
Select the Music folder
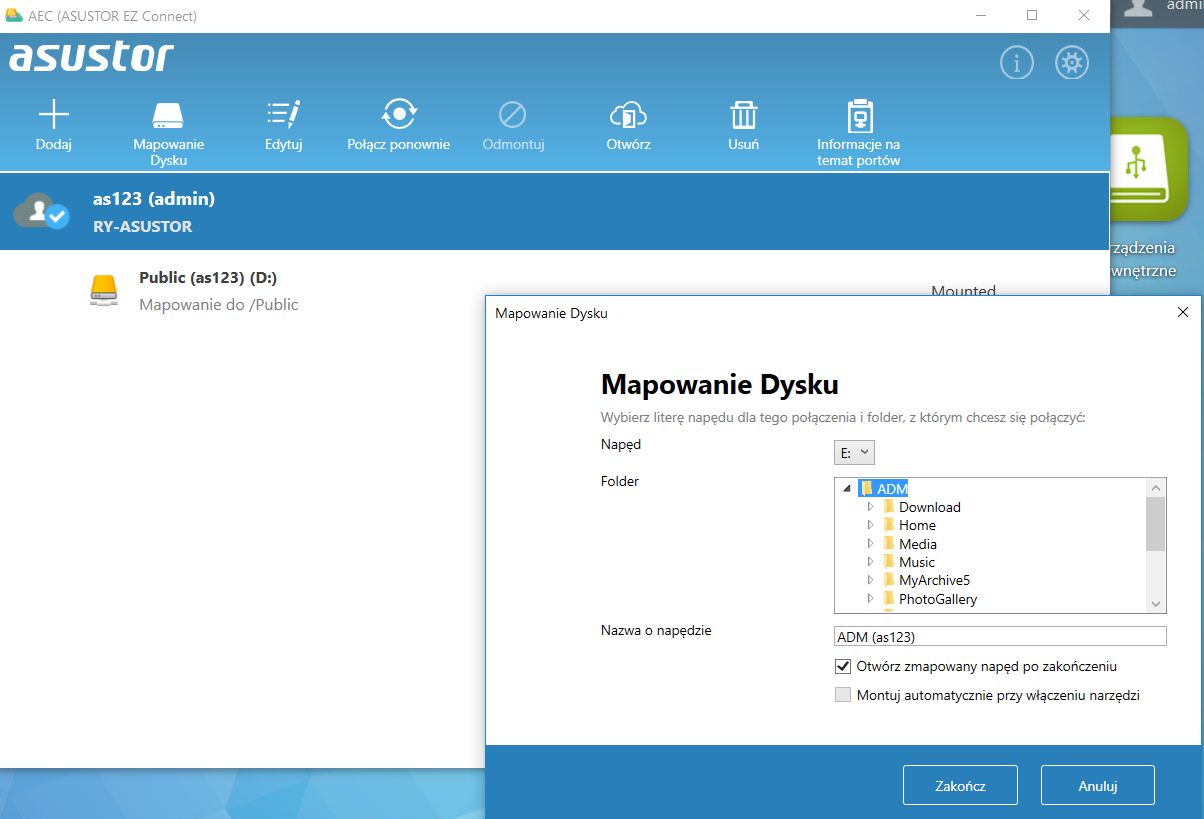coord(916,562)
